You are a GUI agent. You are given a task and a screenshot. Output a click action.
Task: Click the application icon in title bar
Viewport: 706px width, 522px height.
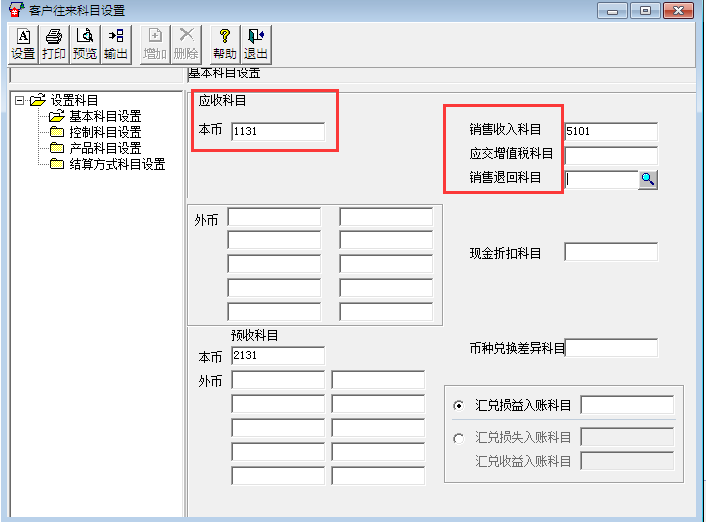[x=14, y=10]
